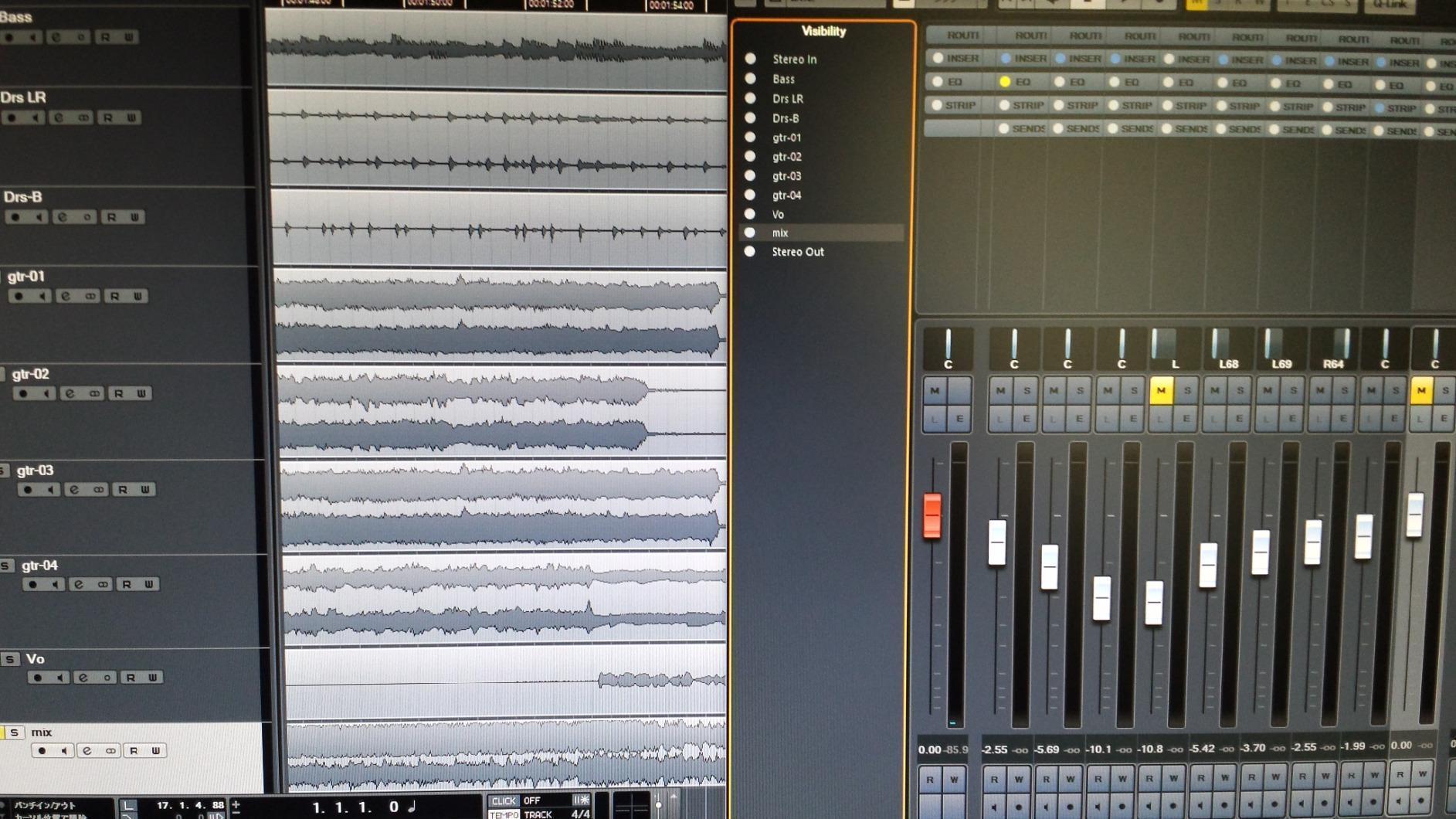The height and width of the screenshot is (819, 1456).
Task: Toggle the CLICK metronome button
Action: 504,801
